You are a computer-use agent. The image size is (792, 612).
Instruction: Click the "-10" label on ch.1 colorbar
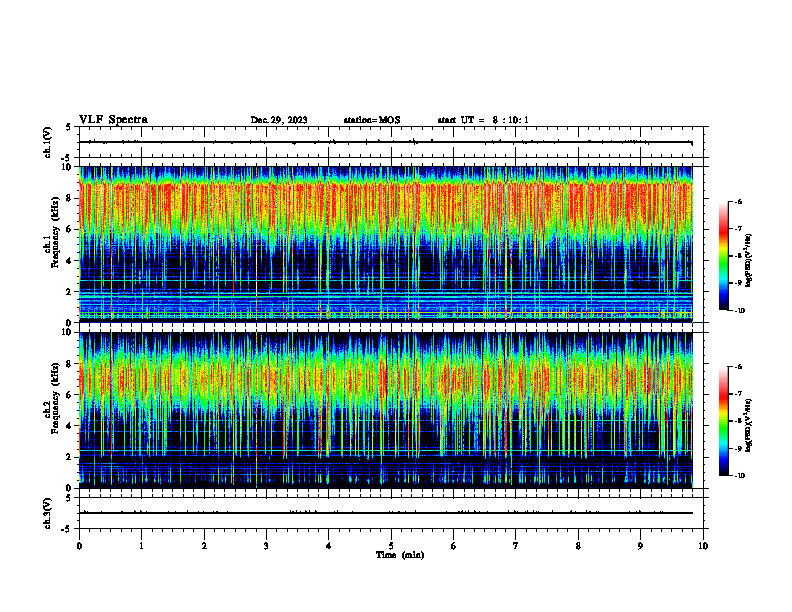coord(739,311)
